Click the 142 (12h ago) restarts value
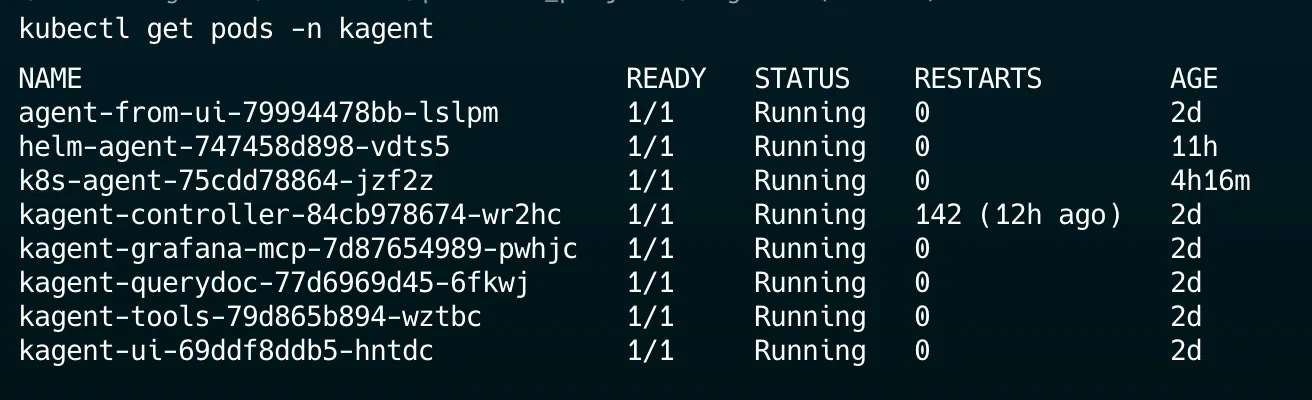 coord(1018,215)
